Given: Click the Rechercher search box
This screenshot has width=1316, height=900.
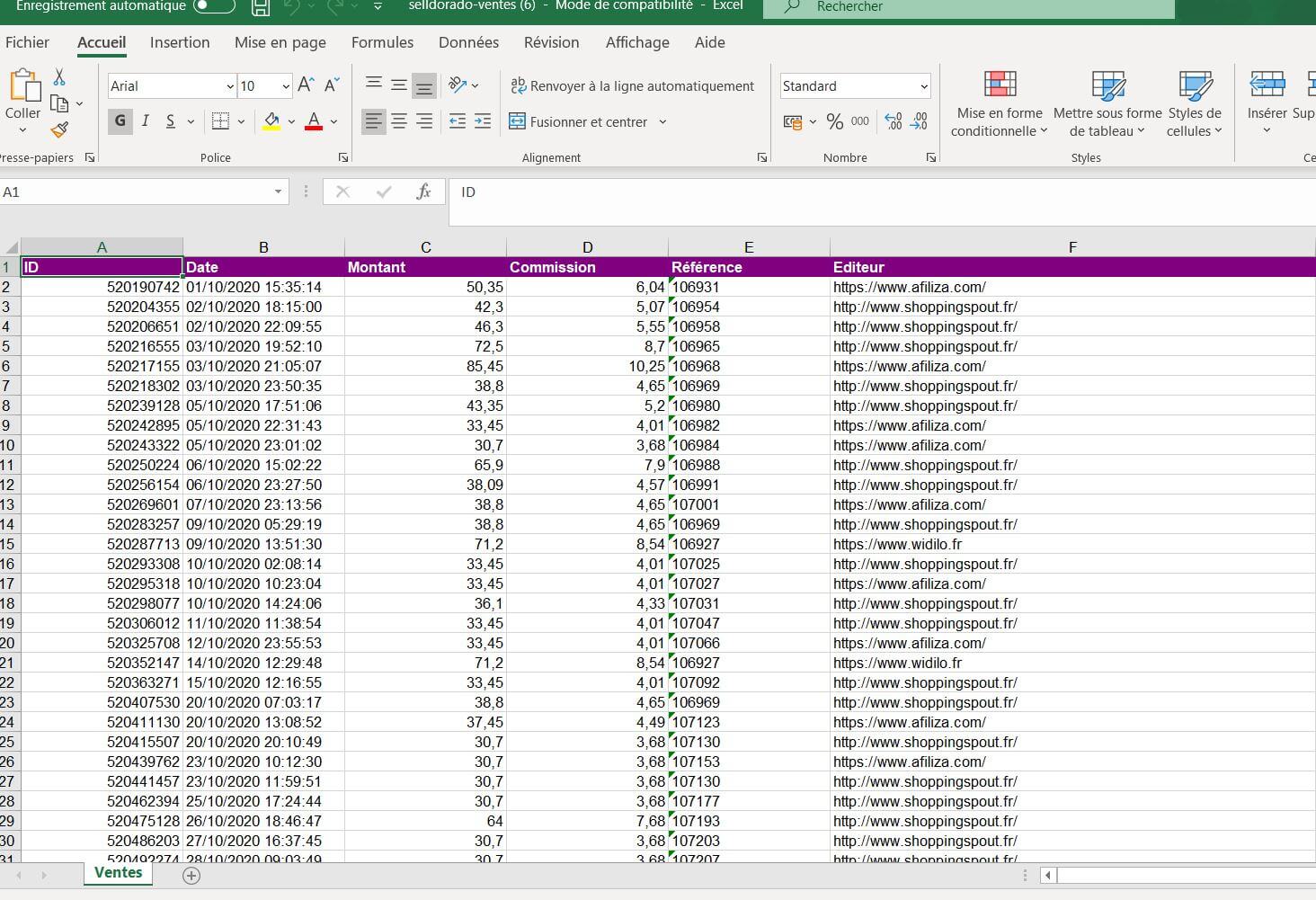Looking at the screenshot, I should tap(968, 7).
